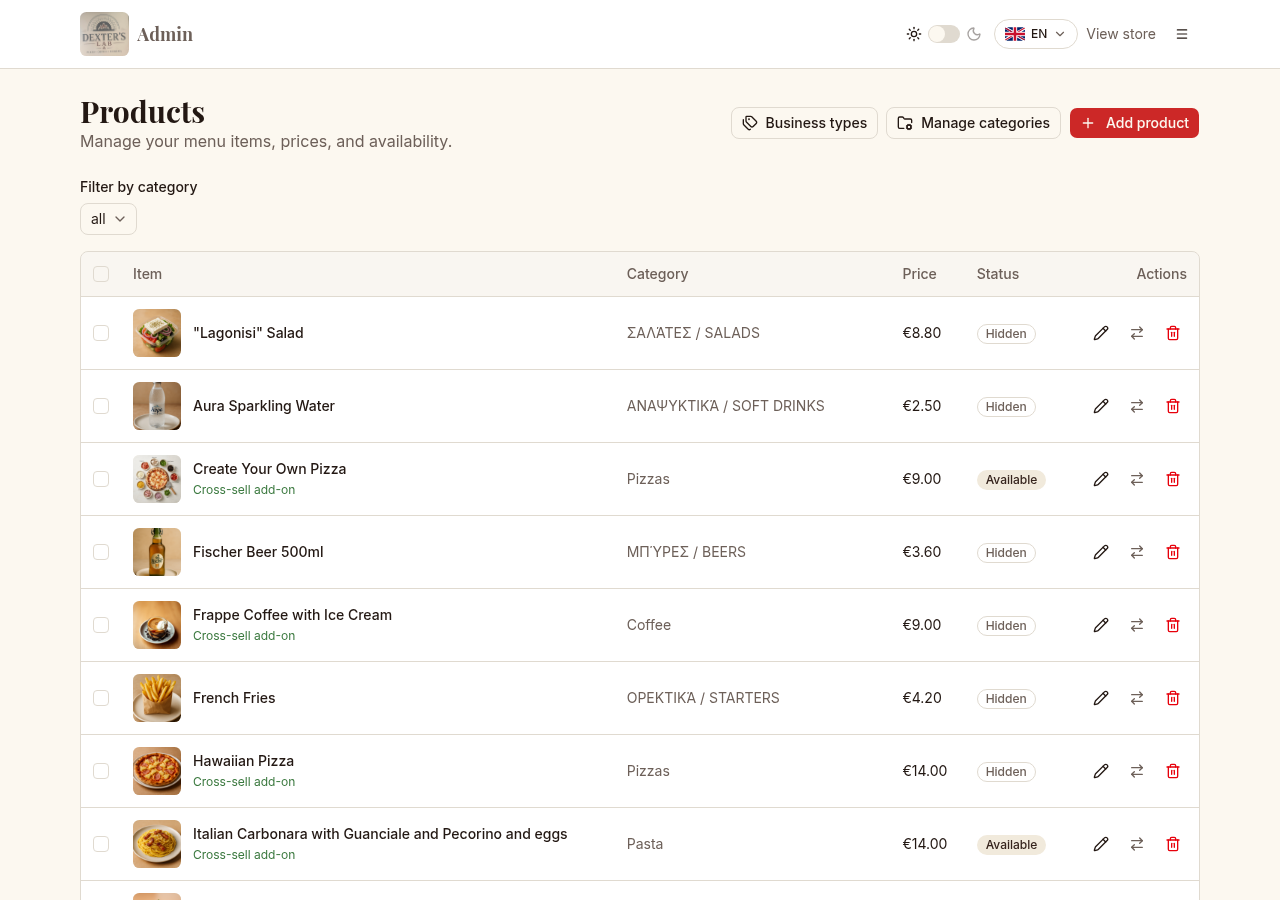The image size is (1280, 900).
Task: Follow the View store link
Action: [1121, 34]
